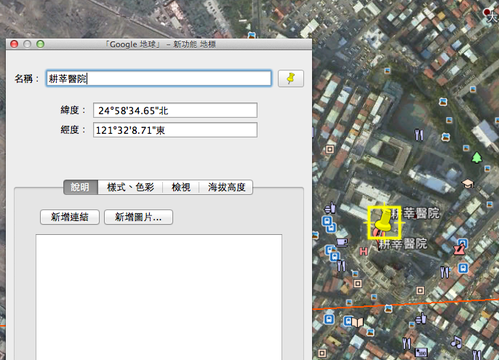This screenshot has height=360, width=499.
Task: Click the thumbs-up icon above the coffee cup
Action: 330,208
